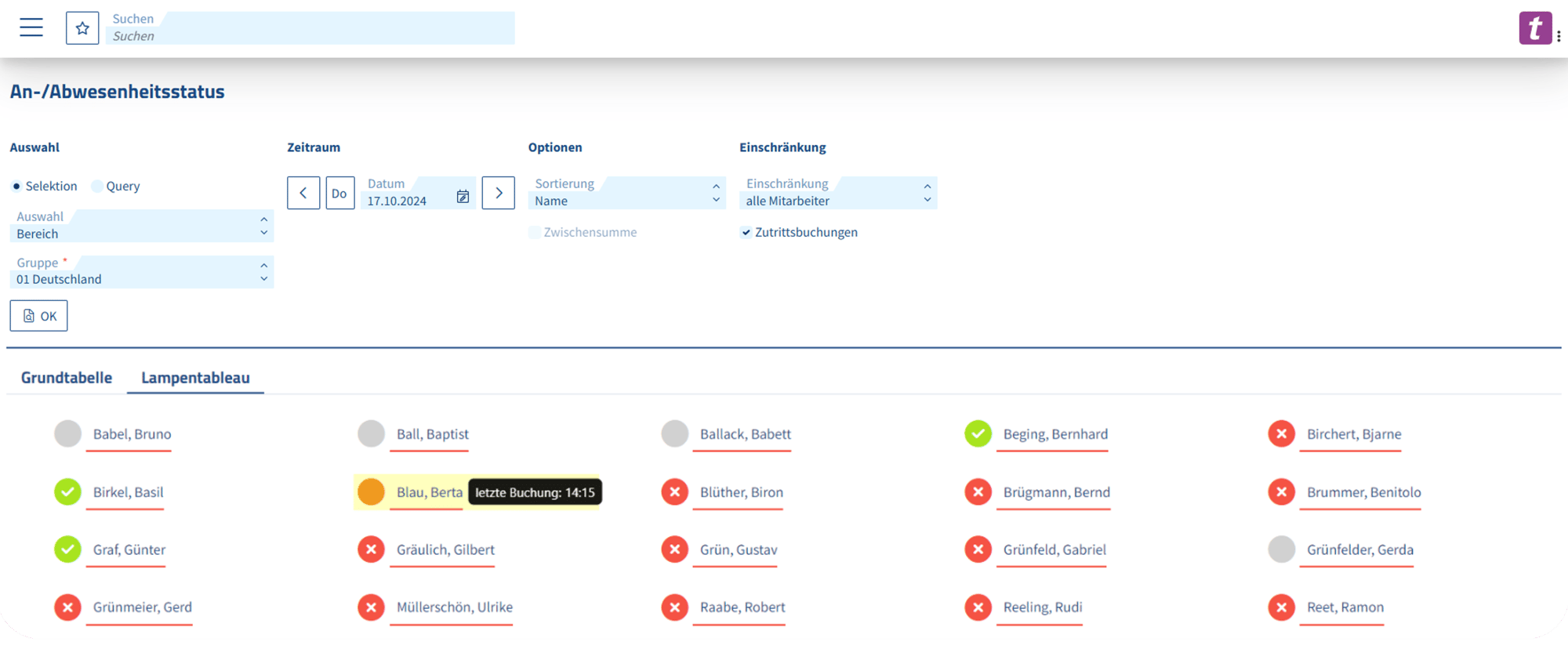Click red X status icon for Birchert, Bjarne
The image size is (1568, 649).
pyautogui.click(x=1281, y=433)
